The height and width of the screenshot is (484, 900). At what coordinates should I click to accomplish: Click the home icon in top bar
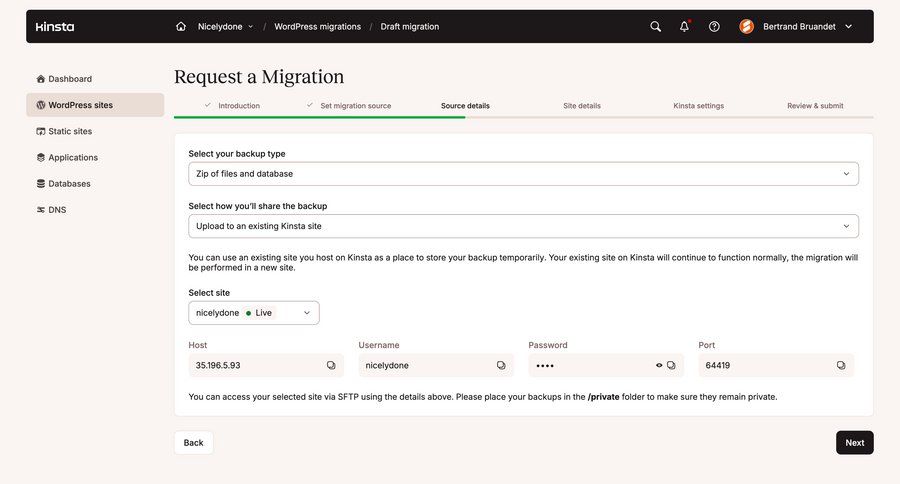tap(181, 27)
